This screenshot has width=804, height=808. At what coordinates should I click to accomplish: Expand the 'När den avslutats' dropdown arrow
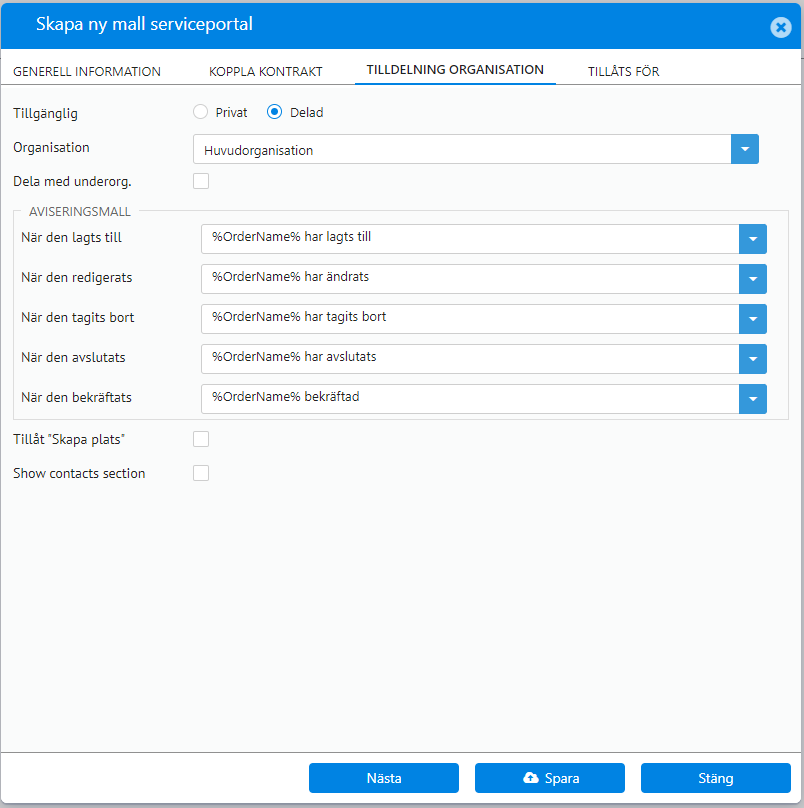[x=753, y=359]
